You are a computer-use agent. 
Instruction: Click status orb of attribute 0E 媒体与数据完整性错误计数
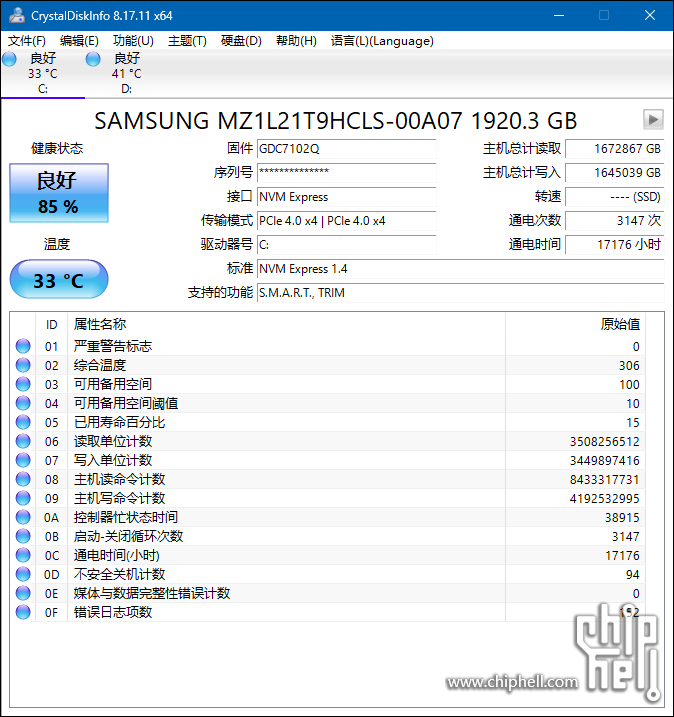23,593
